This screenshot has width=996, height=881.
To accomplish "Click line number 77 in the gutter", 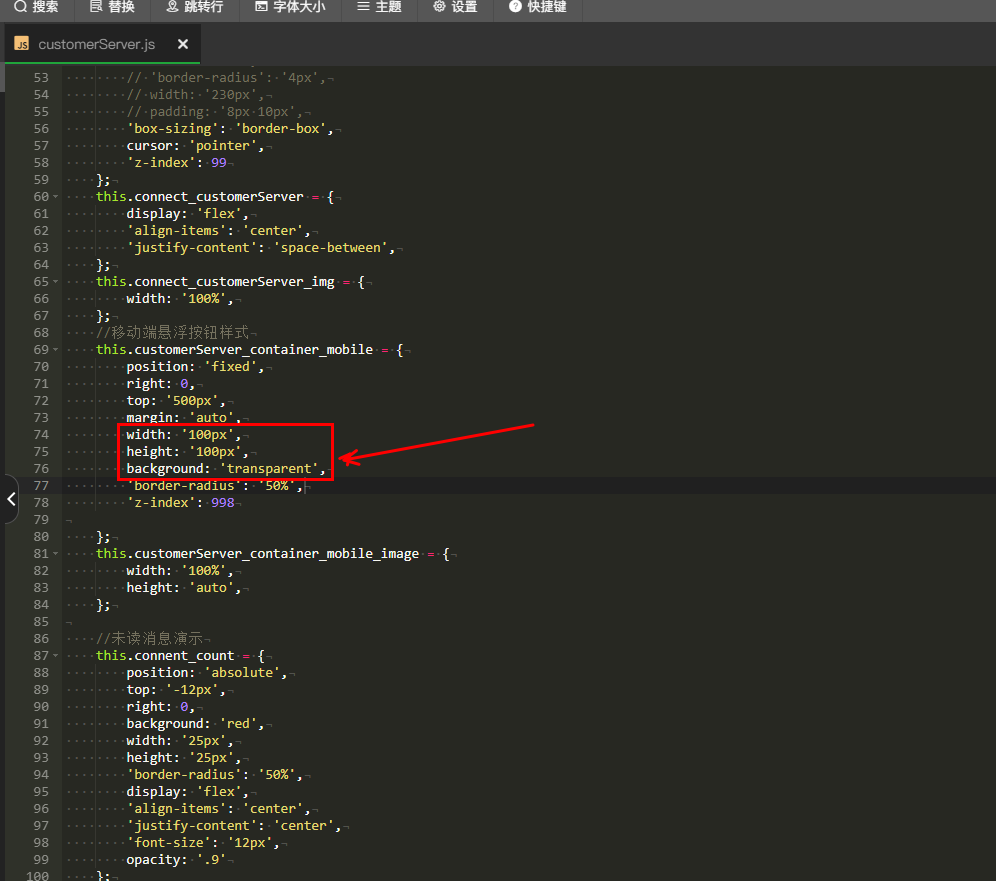I will (40, 486).
